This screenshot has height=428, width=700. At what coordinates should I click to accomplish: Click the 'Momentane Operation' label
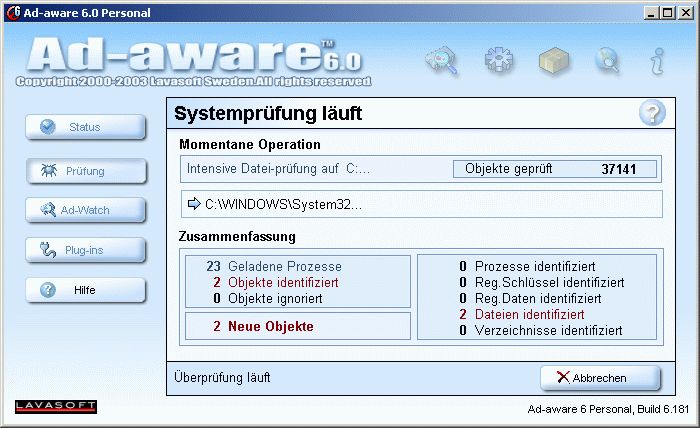click(250, 145)
